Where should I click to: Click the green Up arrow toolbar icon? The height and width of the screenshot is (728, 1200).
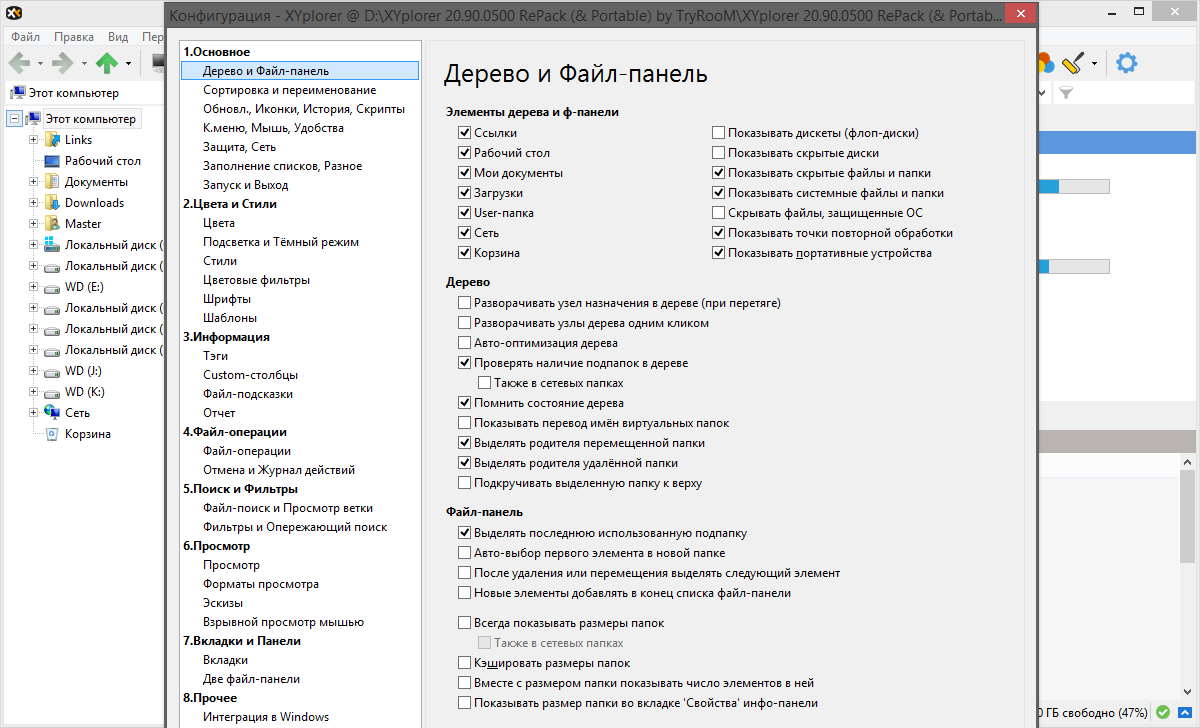(x=107, y=64)
